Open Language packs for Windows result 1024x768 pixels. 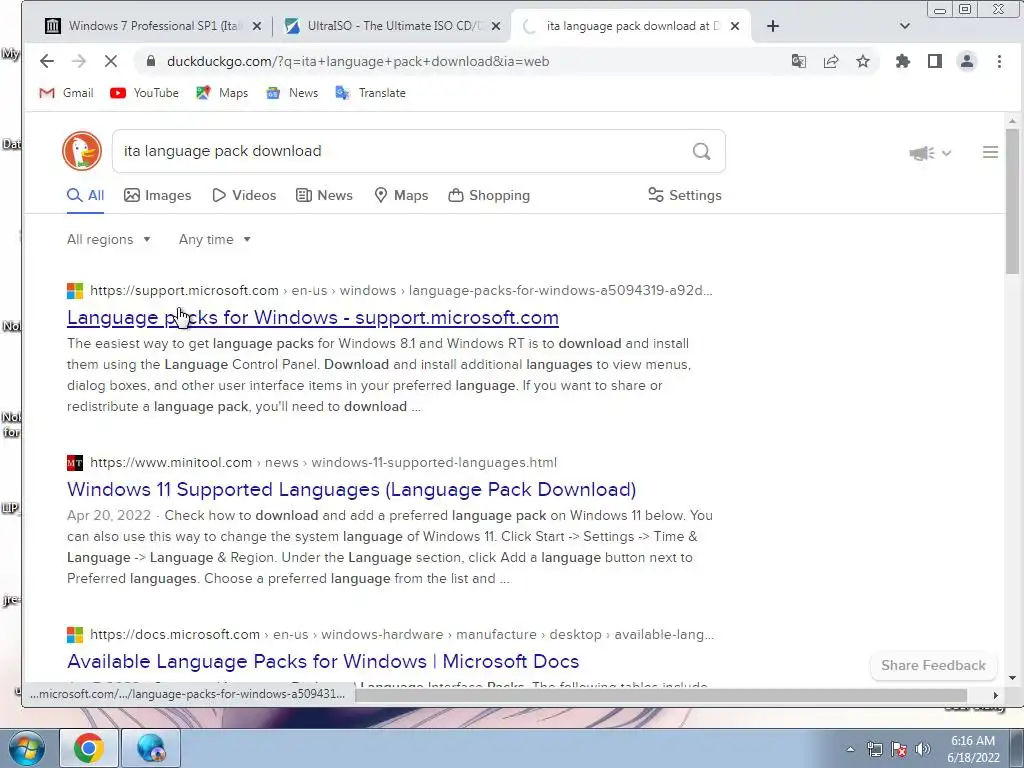(x=313, y=317)
